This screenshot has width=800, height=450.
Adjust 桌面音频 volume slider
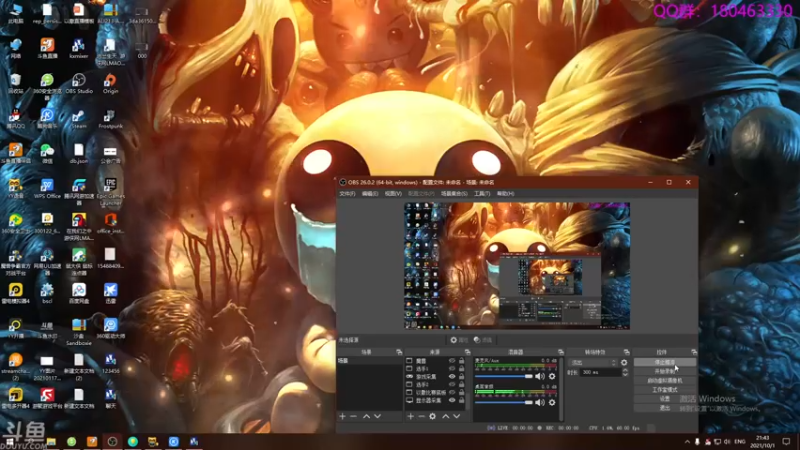click(x=504, y=403)
